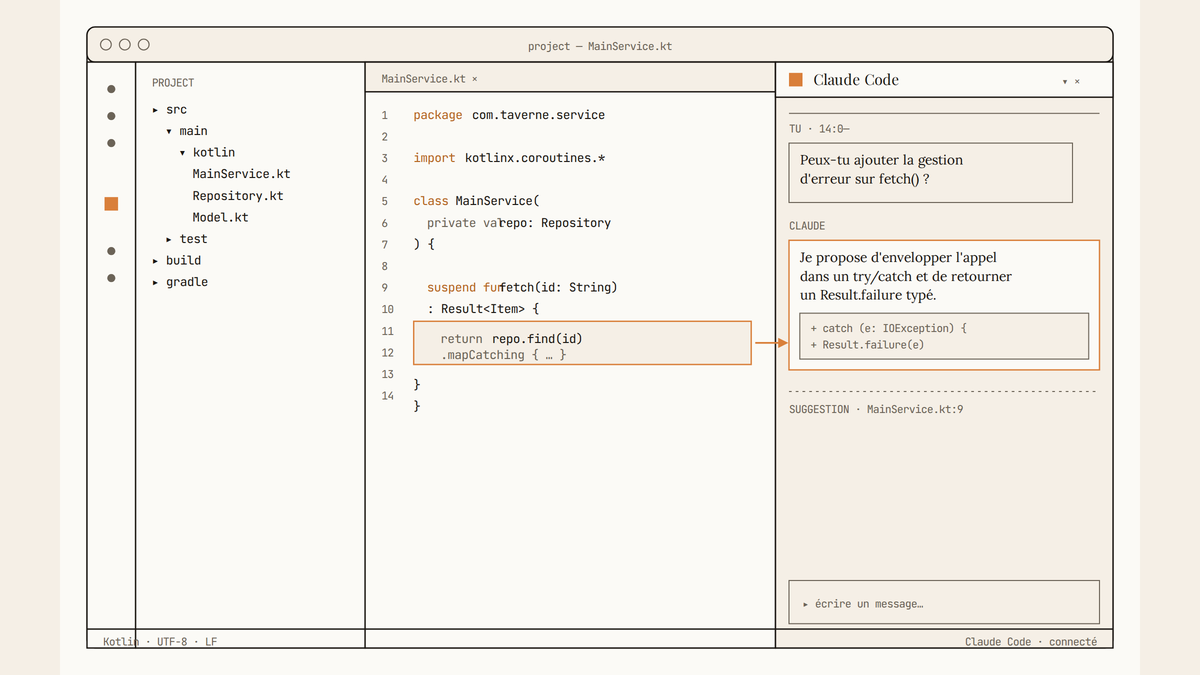1200x675 pixels.
Task: Click the UTF-8 encoding in status bar
Action: pyautogui.click(x=172, y=642)
